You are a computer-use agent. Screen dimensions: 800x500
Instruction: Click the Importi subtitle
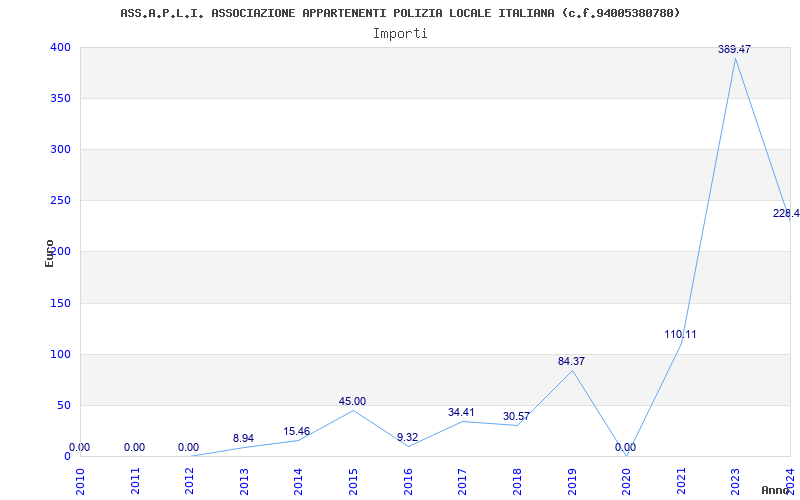[x=400, y=33]
